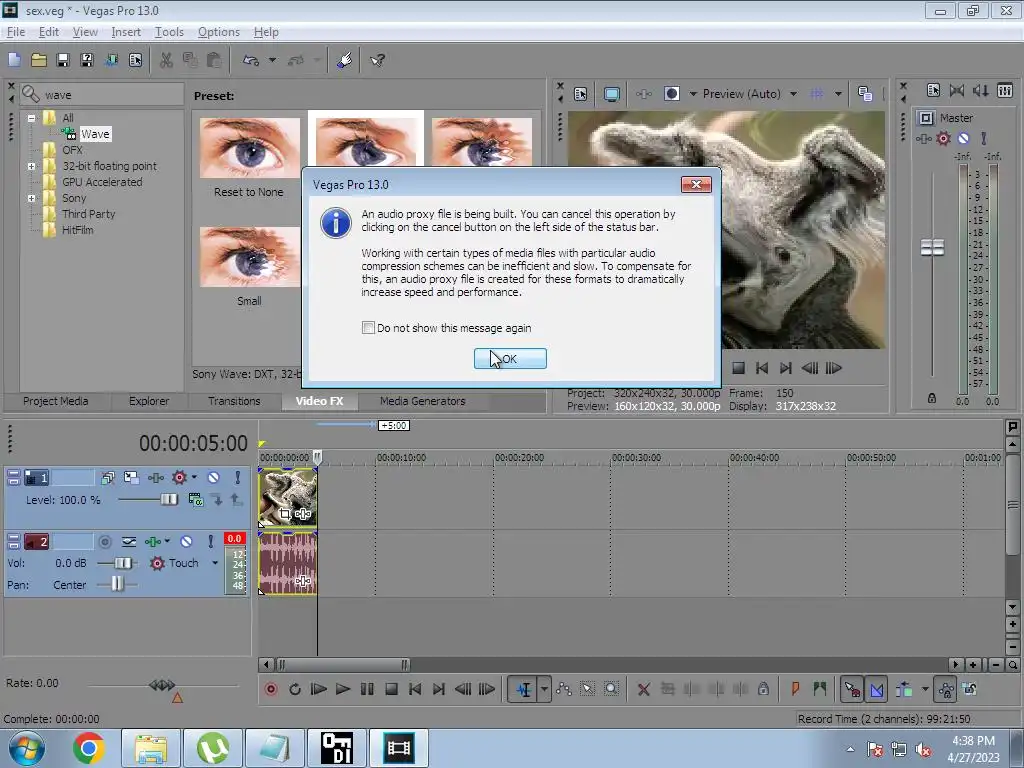Expand the 32-bit floating point folder

pyautogui.click(x=31, y=167)
